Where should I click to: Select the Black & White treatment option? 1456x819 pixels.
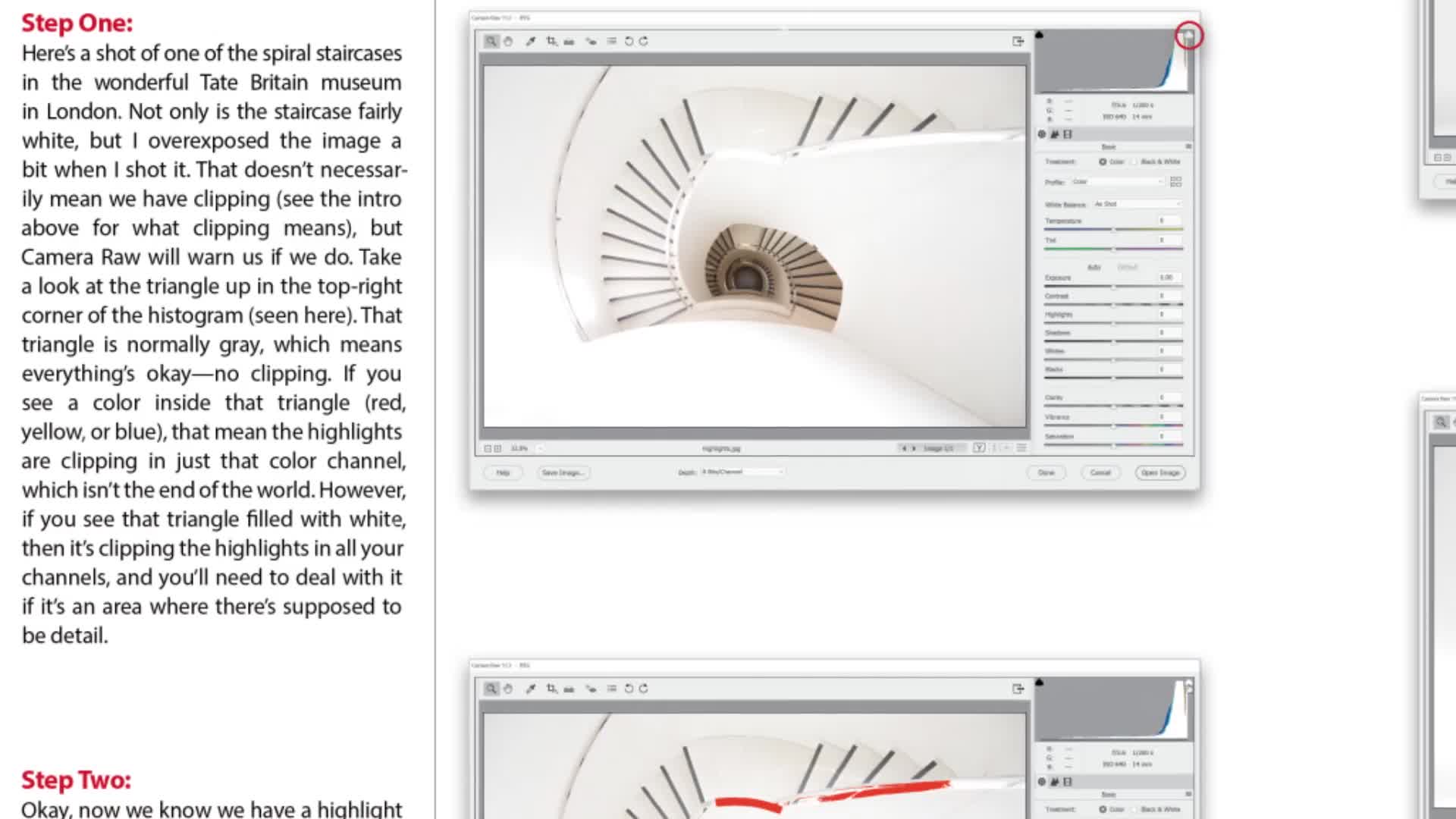tap(1135, 162)
